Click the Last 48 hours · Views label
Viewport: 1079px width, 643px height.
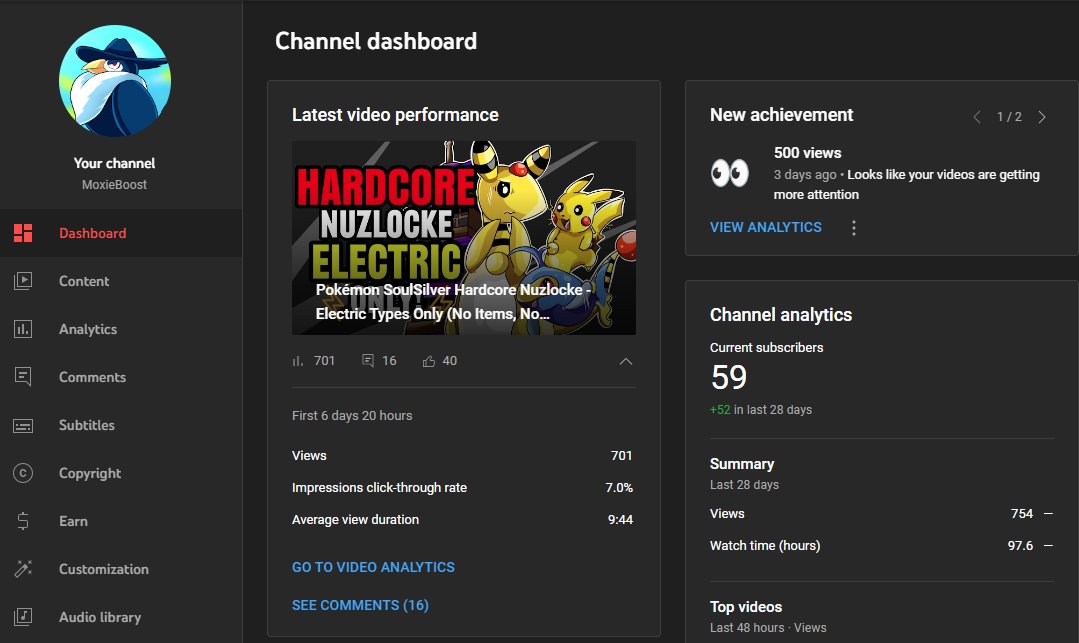coord(768,628)
